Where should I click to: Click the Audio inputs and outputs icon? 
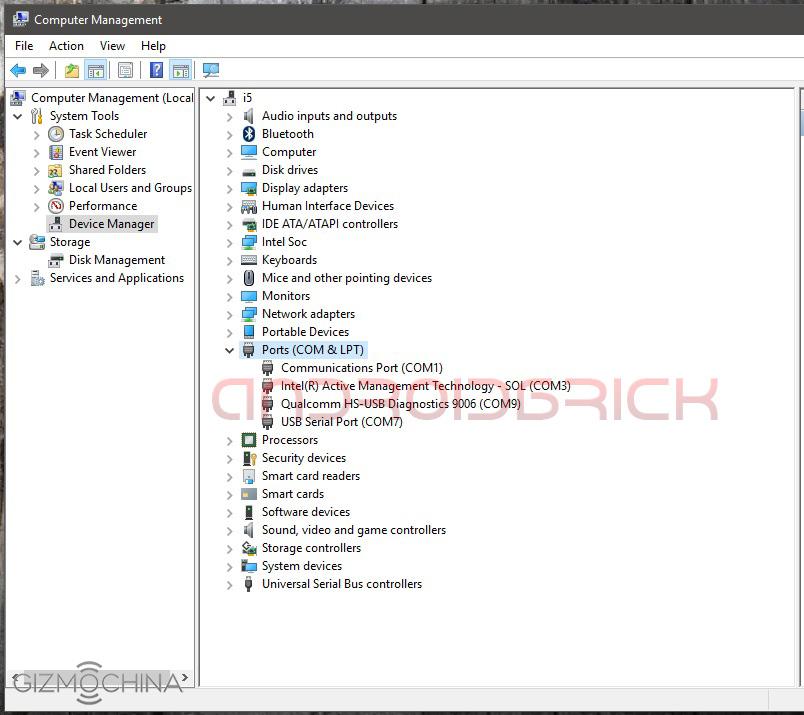coord(249,116)
